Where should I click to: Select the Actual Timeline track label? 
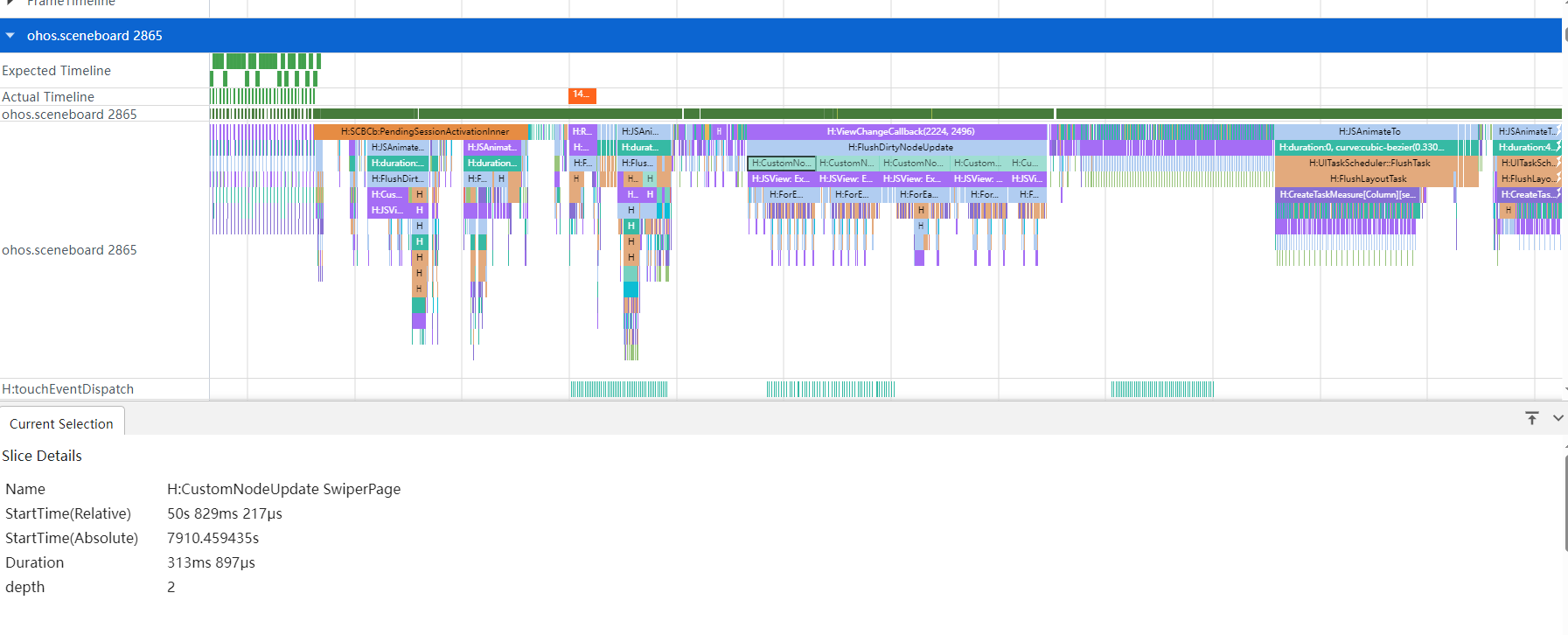pyautogui.click(x=48, y=97)
